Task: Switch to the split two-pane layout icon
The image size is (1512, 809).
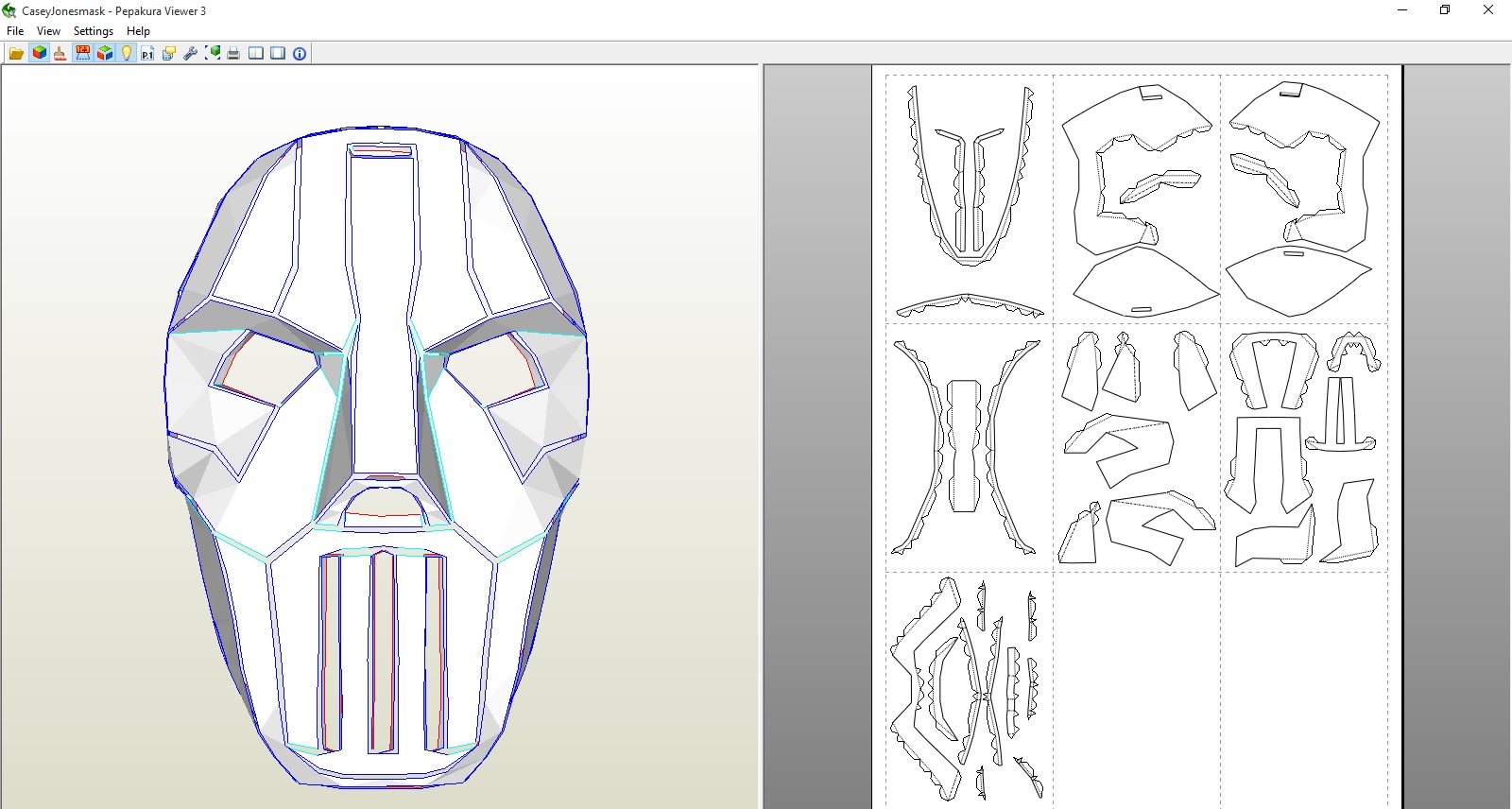Action: coord(256,53)
